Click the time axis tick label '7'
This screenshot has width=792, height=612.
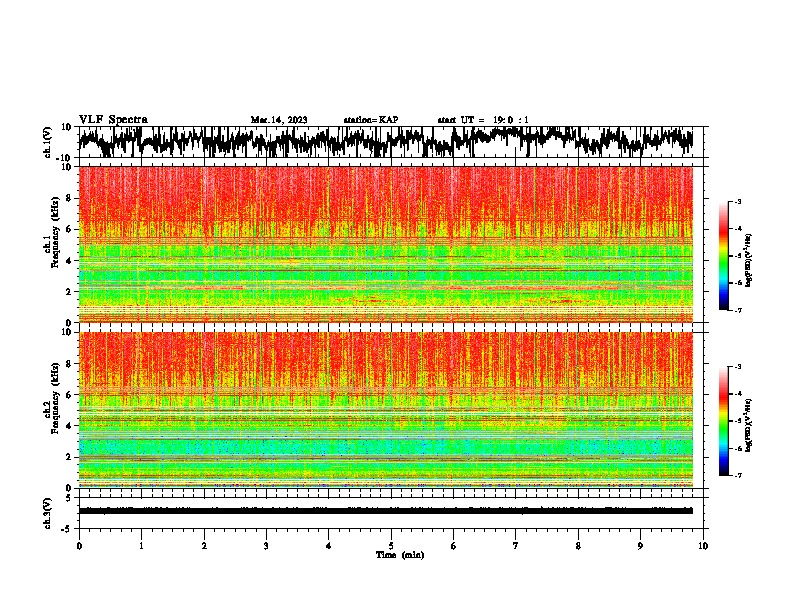pyautogui.click(x=516, y=546)
